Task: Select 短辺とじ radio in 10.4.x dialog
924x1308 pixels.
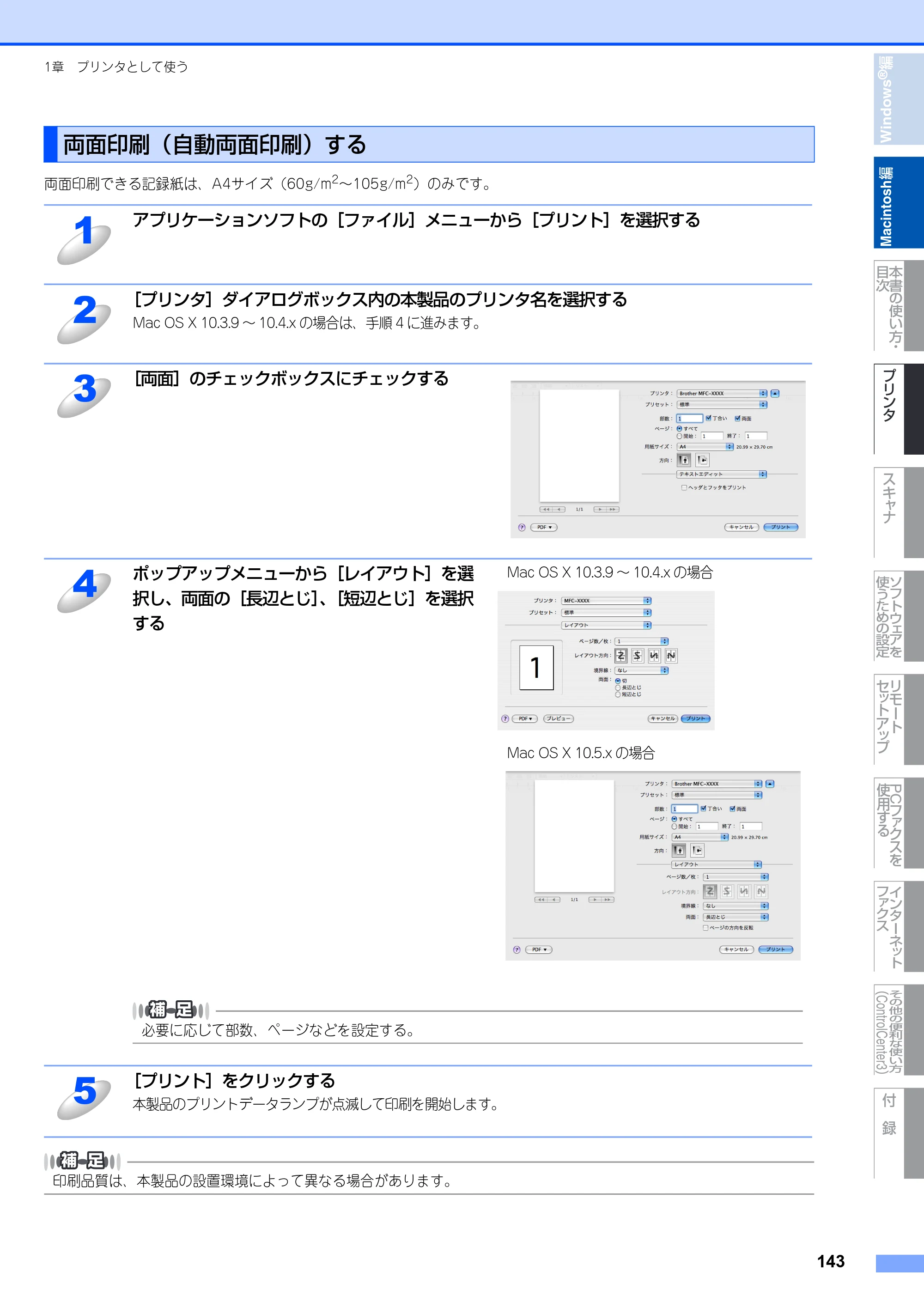Action: [618, 694]
